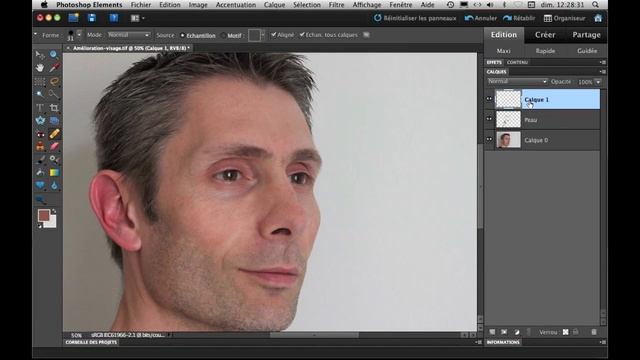Select the Healing Brush bandage tool
The image size is (640, 360).
pos(54,134)
